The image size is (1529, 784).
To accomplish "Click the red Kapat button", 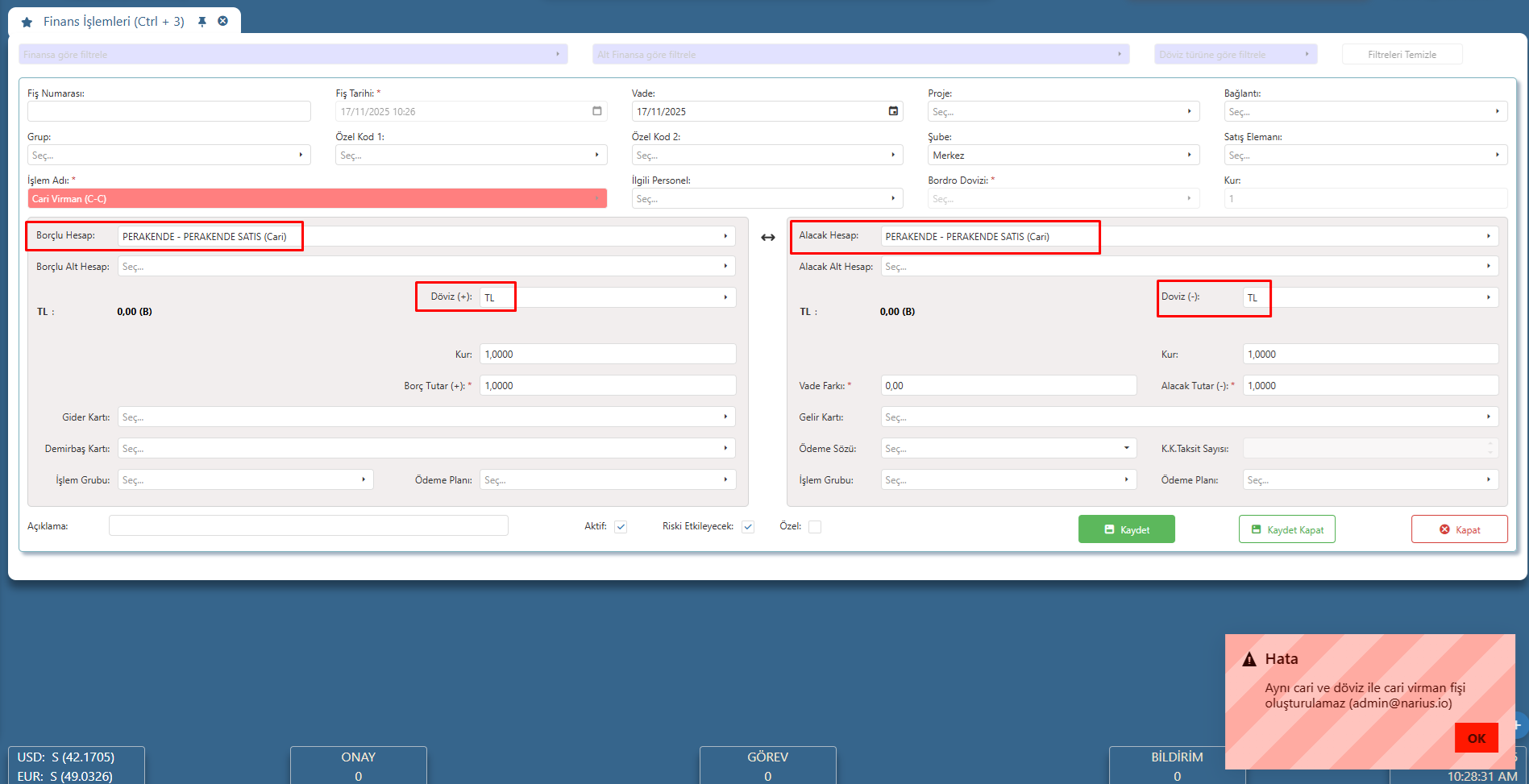I will (1460, 529).
